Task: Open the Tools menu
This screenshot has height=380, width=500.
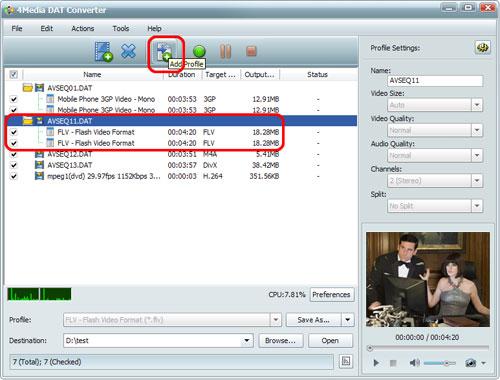Action: (121, 29)
